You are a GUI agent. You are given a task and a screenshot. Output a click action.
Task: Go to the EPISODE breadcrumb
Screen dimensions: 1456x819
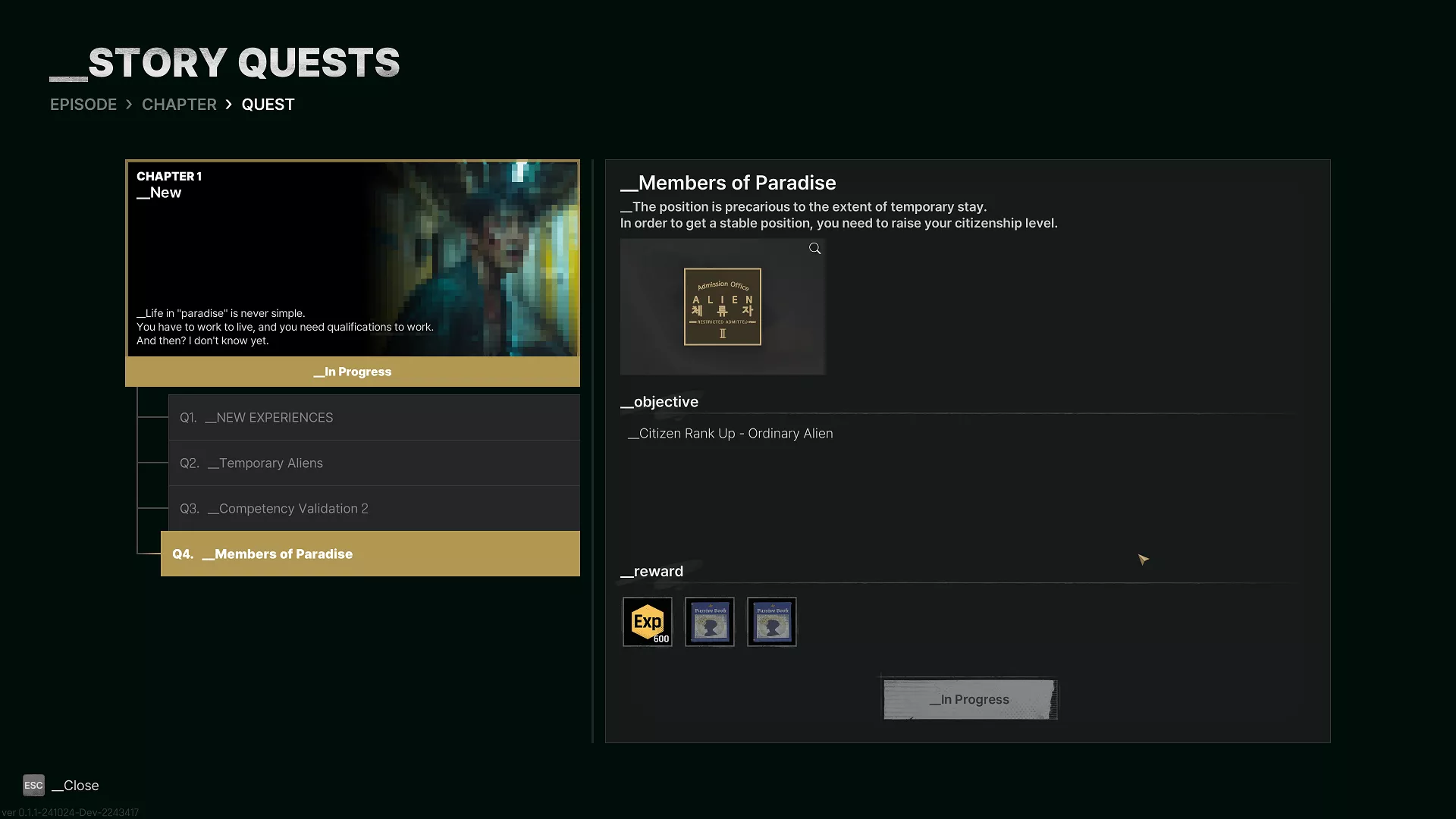coord(83,105)
